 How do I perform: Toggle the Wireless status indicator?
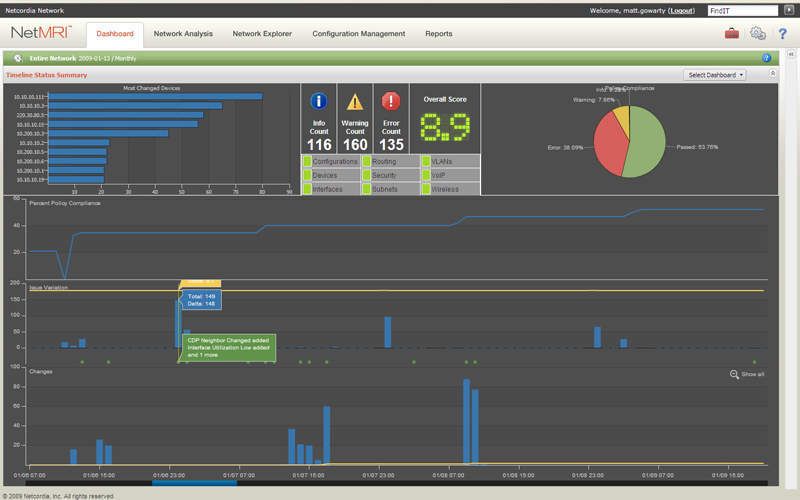[x=426, y=189]
